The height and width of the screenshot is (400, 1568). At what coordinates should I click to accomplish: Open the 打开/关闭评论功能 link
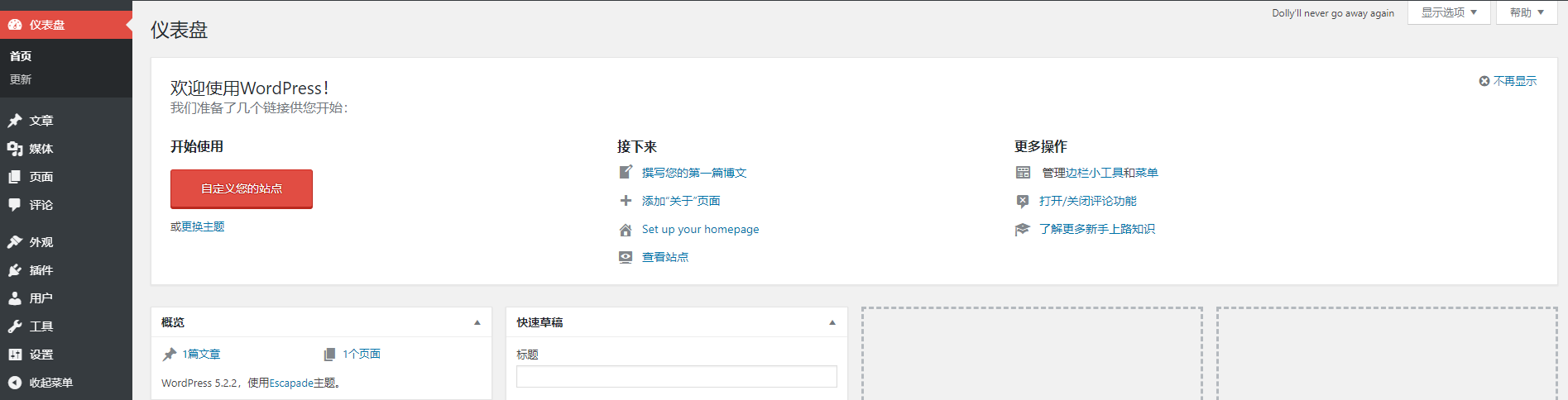point(1088,201)
